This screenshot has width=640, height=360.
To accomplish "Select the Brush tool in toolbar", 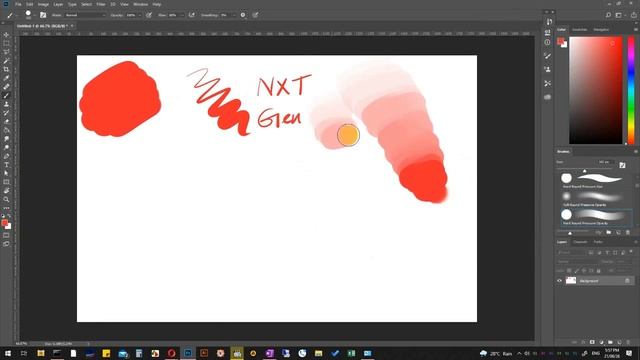I will click(6, 96).
